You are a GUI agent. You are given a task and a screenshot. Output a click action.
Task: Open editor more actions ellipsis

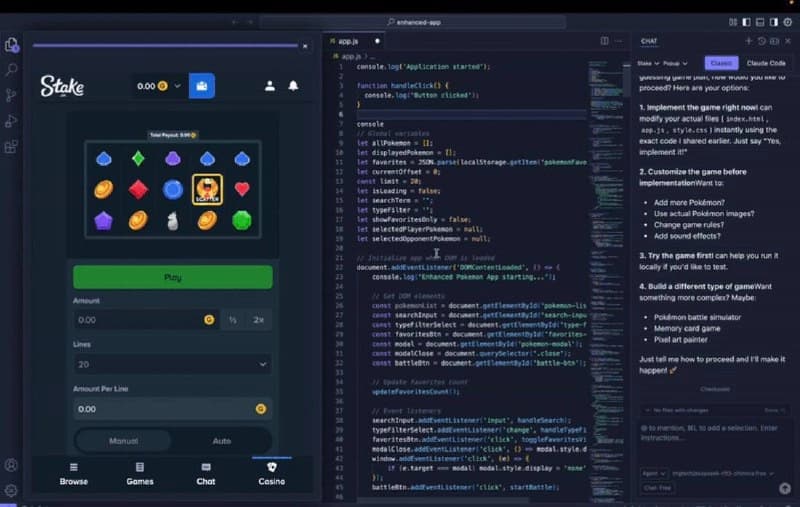coord(618,41)
